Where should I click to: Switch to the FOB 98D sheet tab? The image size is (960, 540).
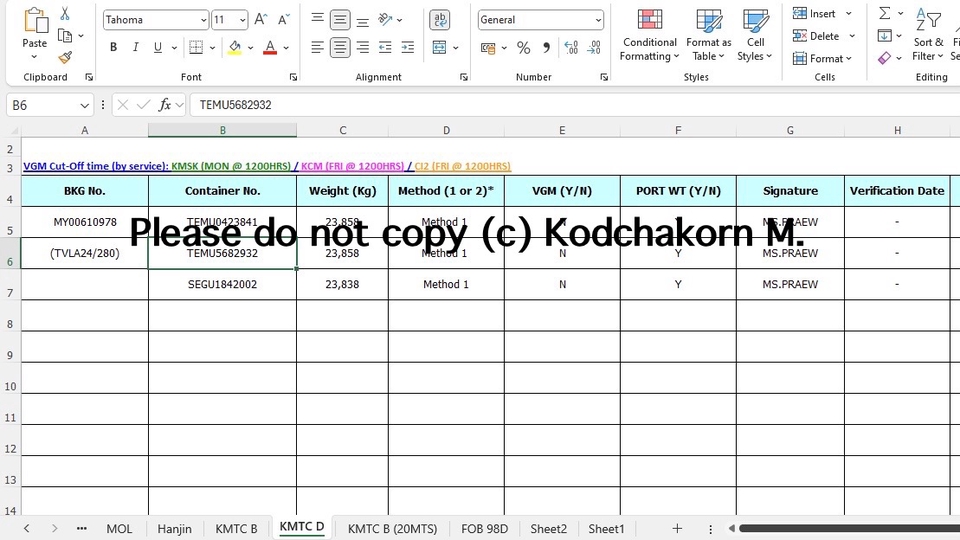(x=484, y=529)
